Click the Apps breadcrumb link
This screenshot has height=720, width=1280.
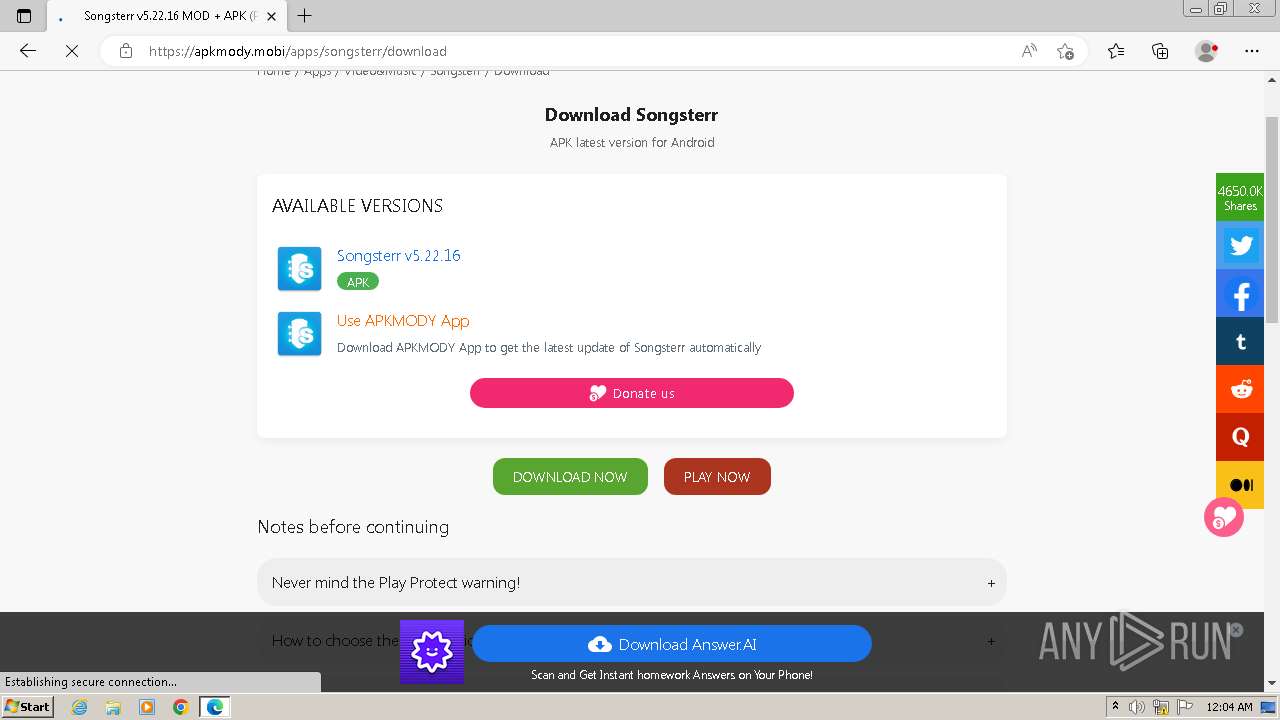click(317, 72)
